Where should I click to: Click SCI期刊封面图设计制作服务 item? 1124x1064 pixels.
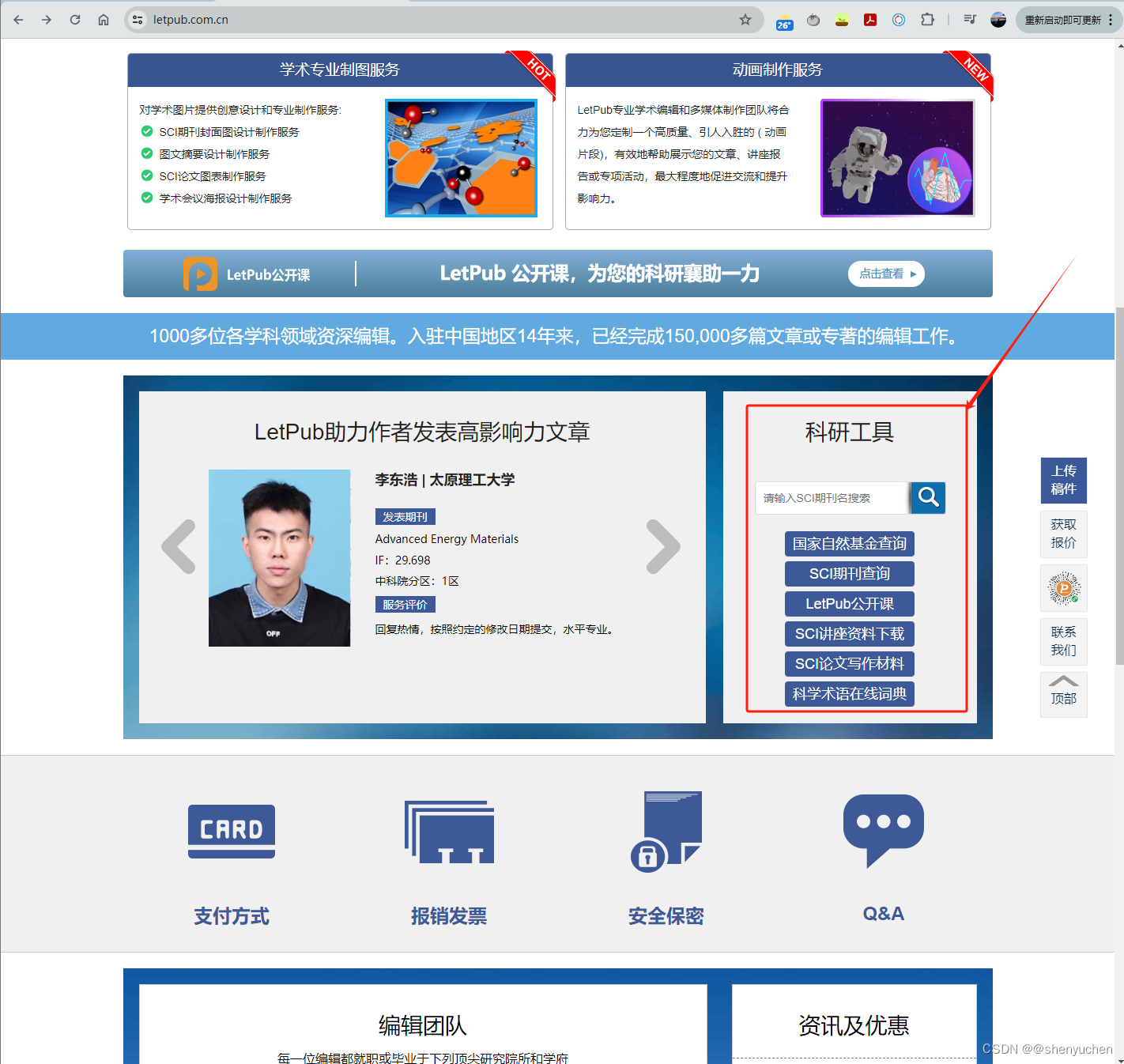[229, 132]
